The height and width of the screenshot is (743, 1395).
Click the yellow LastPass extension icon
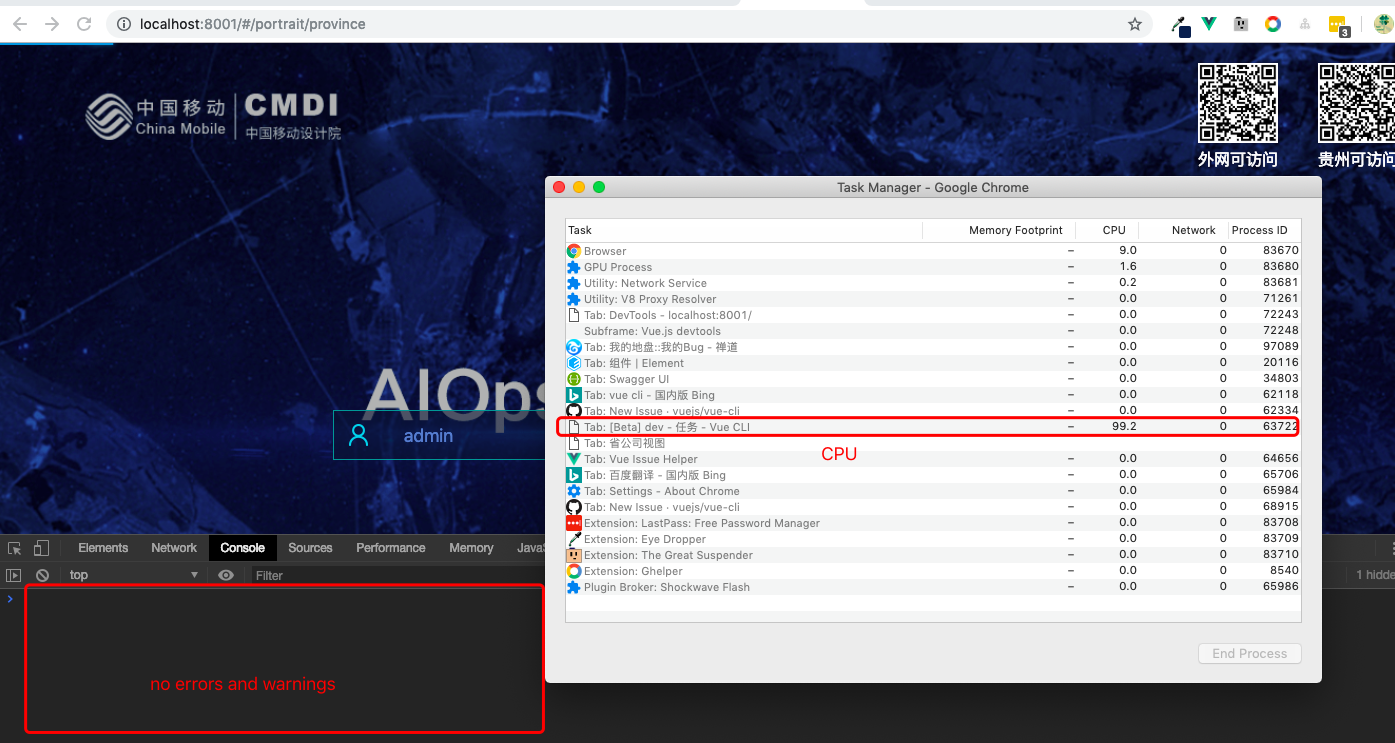[1339, 25]
